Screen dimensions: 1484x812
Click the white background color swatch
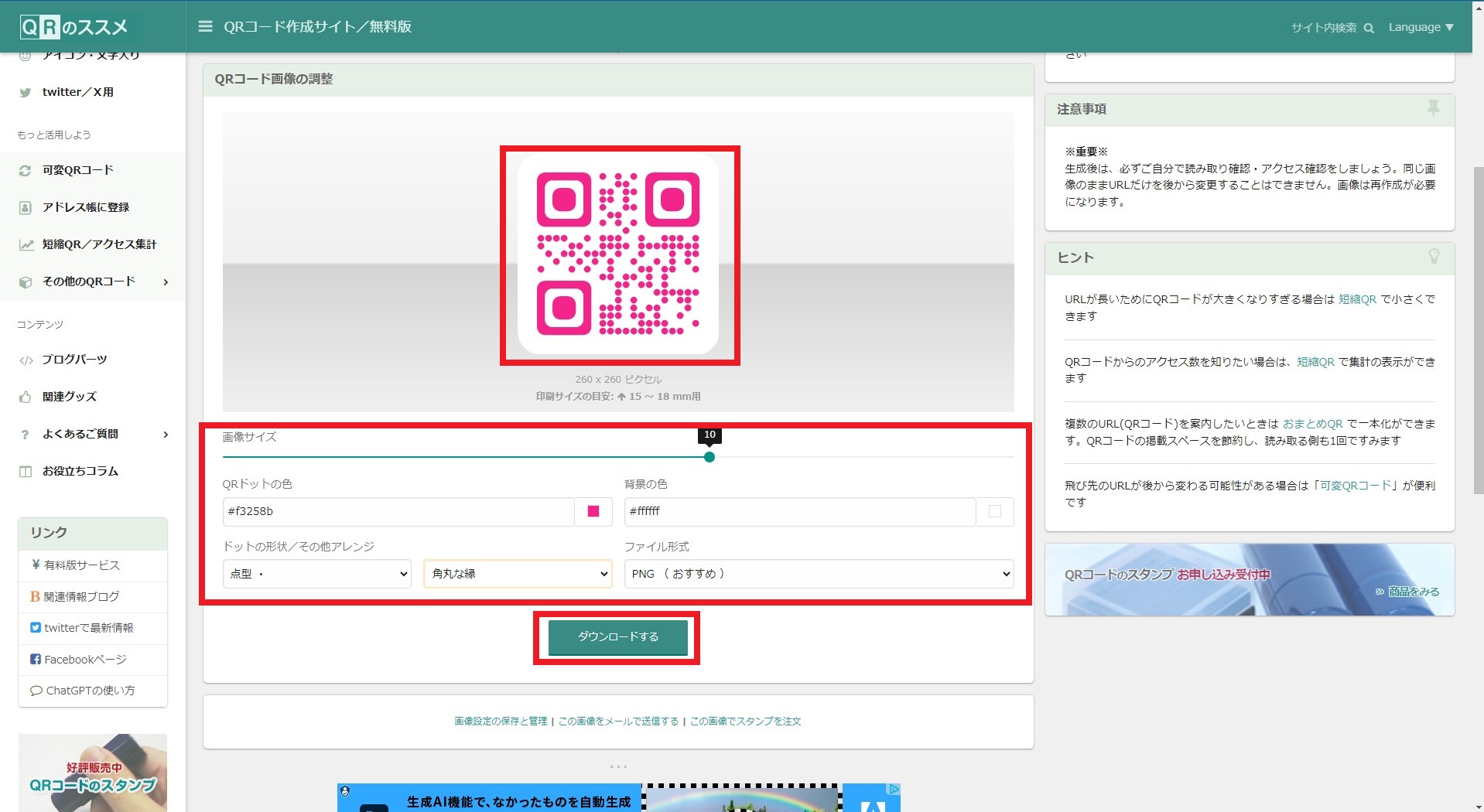coord(995,511)
